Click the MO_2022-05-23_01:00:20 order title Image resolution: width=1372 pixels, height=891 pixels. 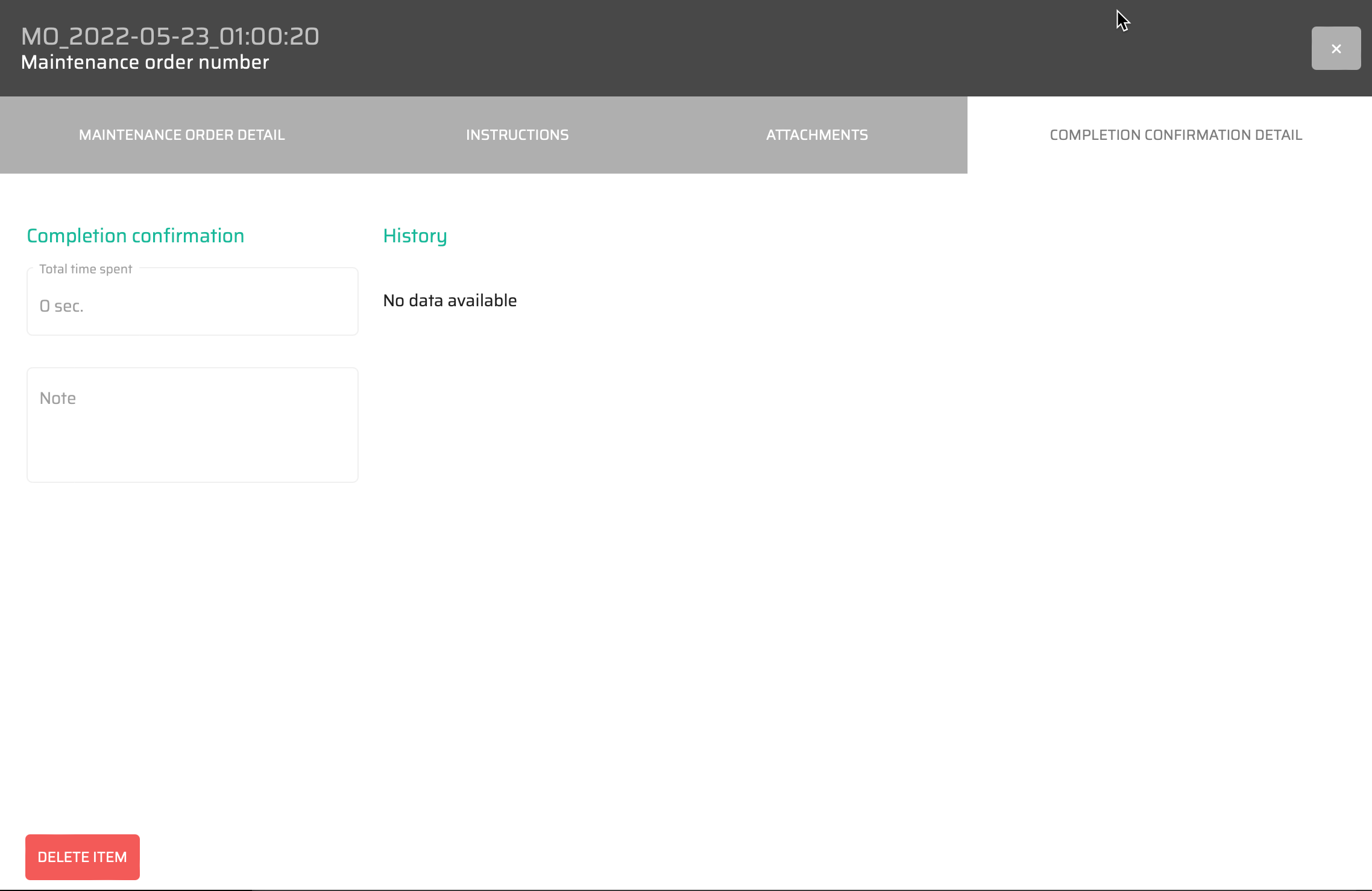click(170, 37)
